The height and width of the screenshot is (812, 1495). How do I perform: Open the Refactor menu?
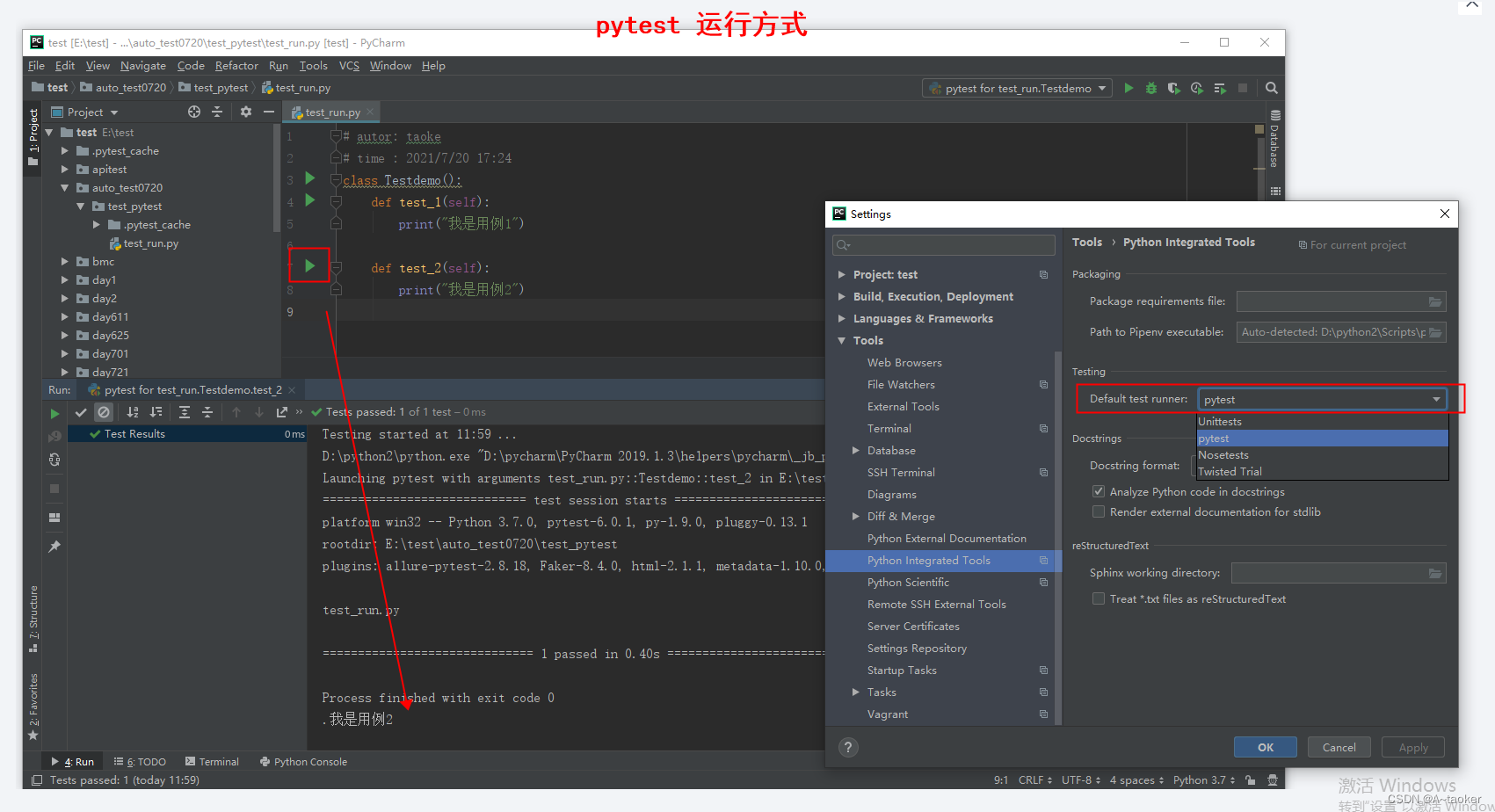click(x=236, y=66)
